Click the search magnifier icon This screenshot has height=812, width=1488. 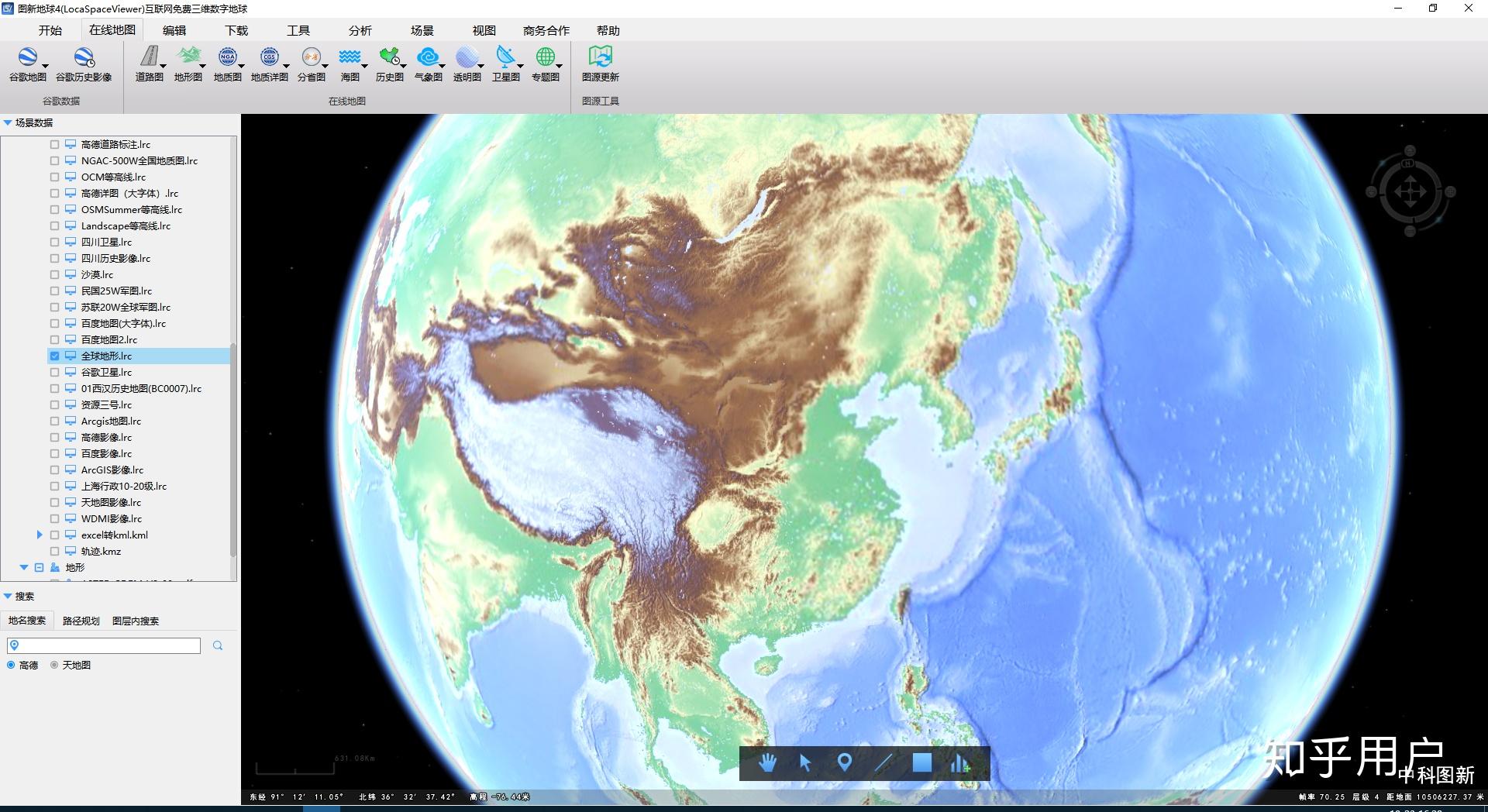[x=218, y=645]
